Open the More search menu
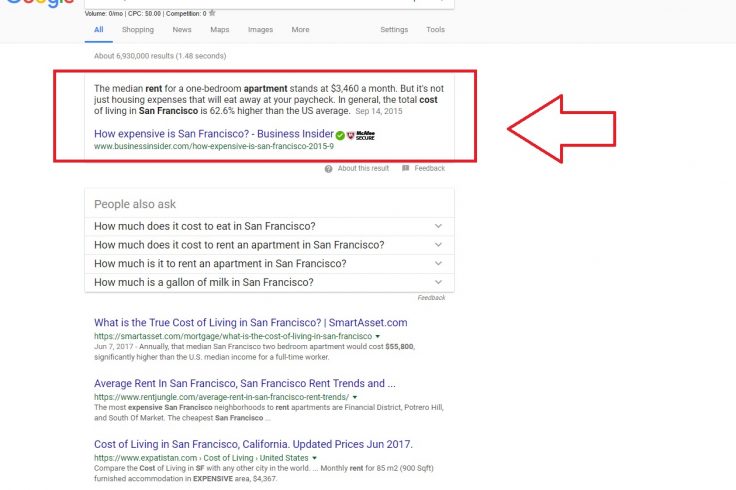 point(300,30)
